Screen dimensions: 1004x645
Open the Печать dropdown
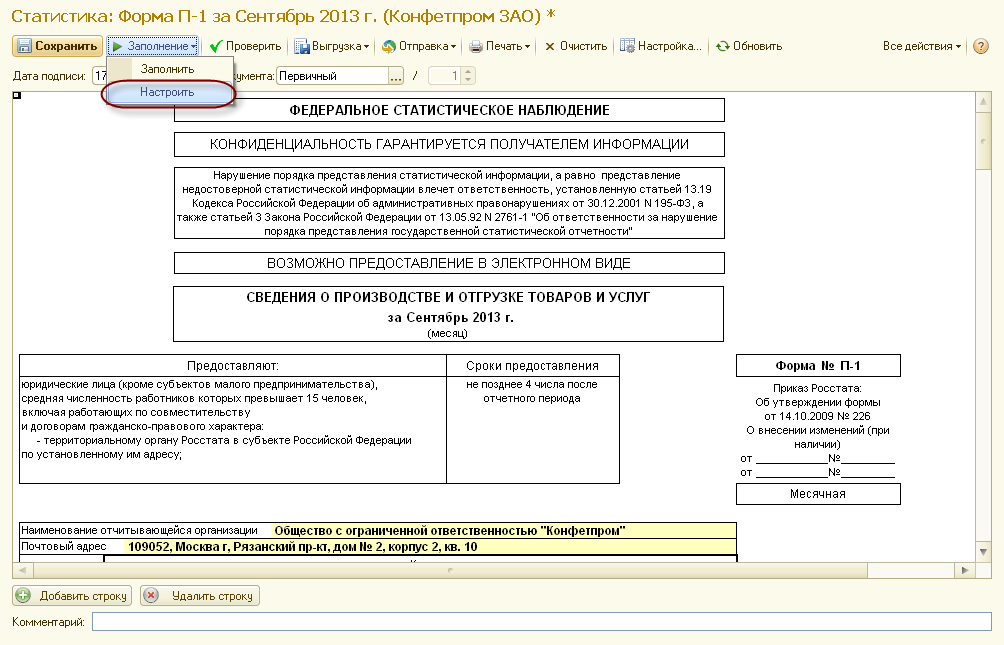tap(500, 46)
